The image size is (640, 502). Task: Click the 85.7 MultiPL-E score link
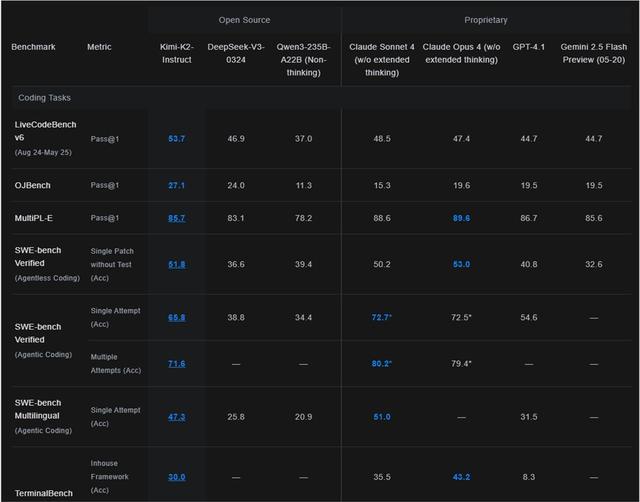177,217
